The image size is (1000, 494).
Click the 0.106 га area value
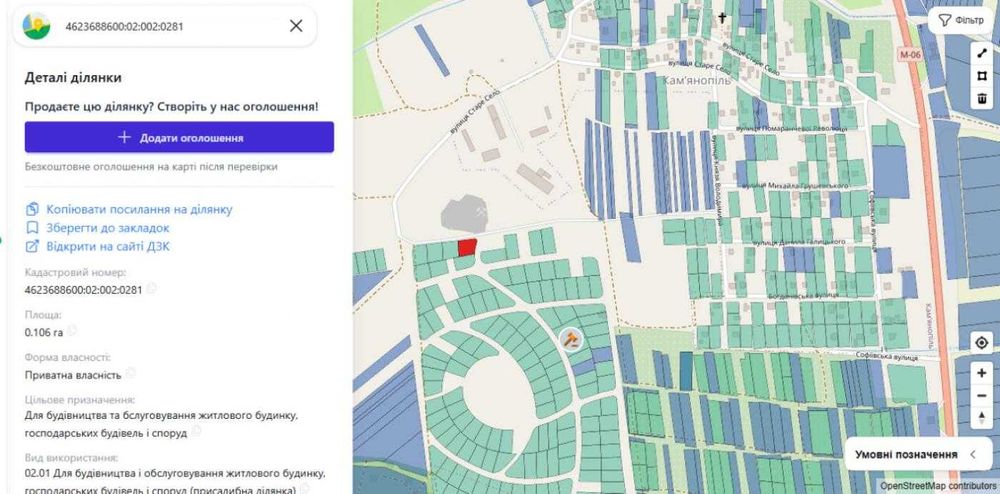(43, 332)
